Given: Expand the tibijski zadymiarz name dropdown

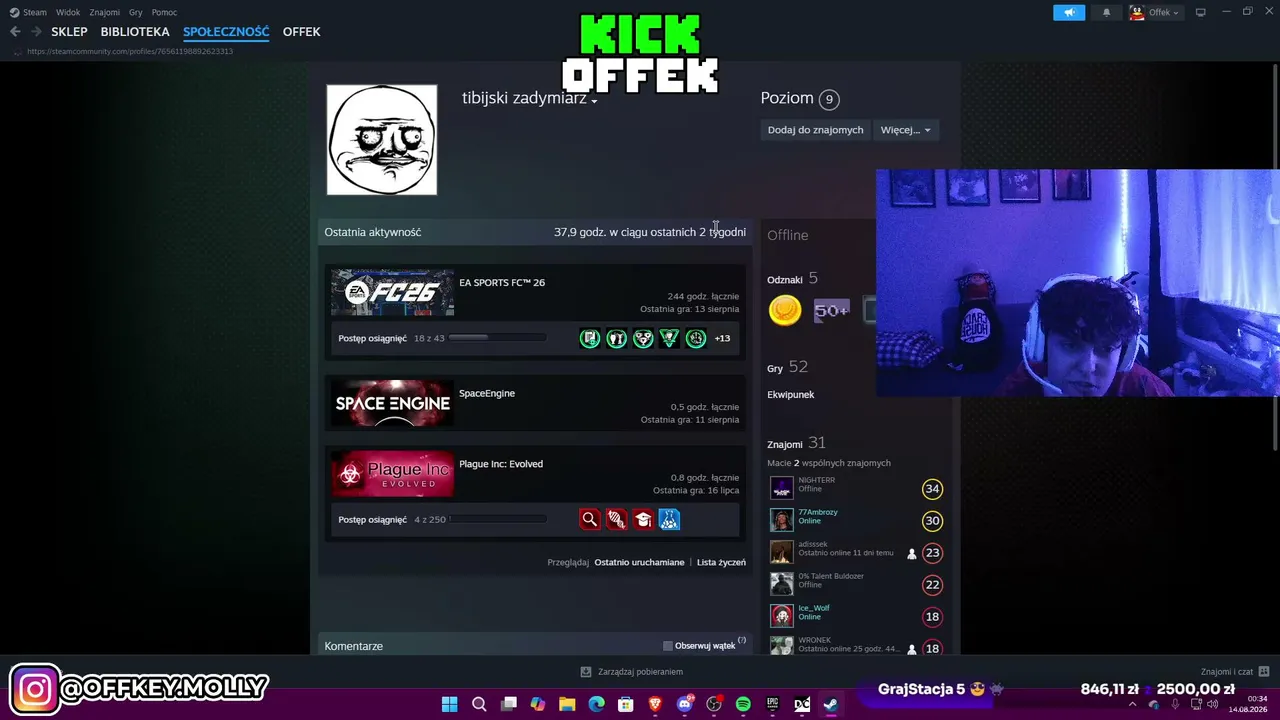Looking at the screenshot, I should (x=594, y=101).
